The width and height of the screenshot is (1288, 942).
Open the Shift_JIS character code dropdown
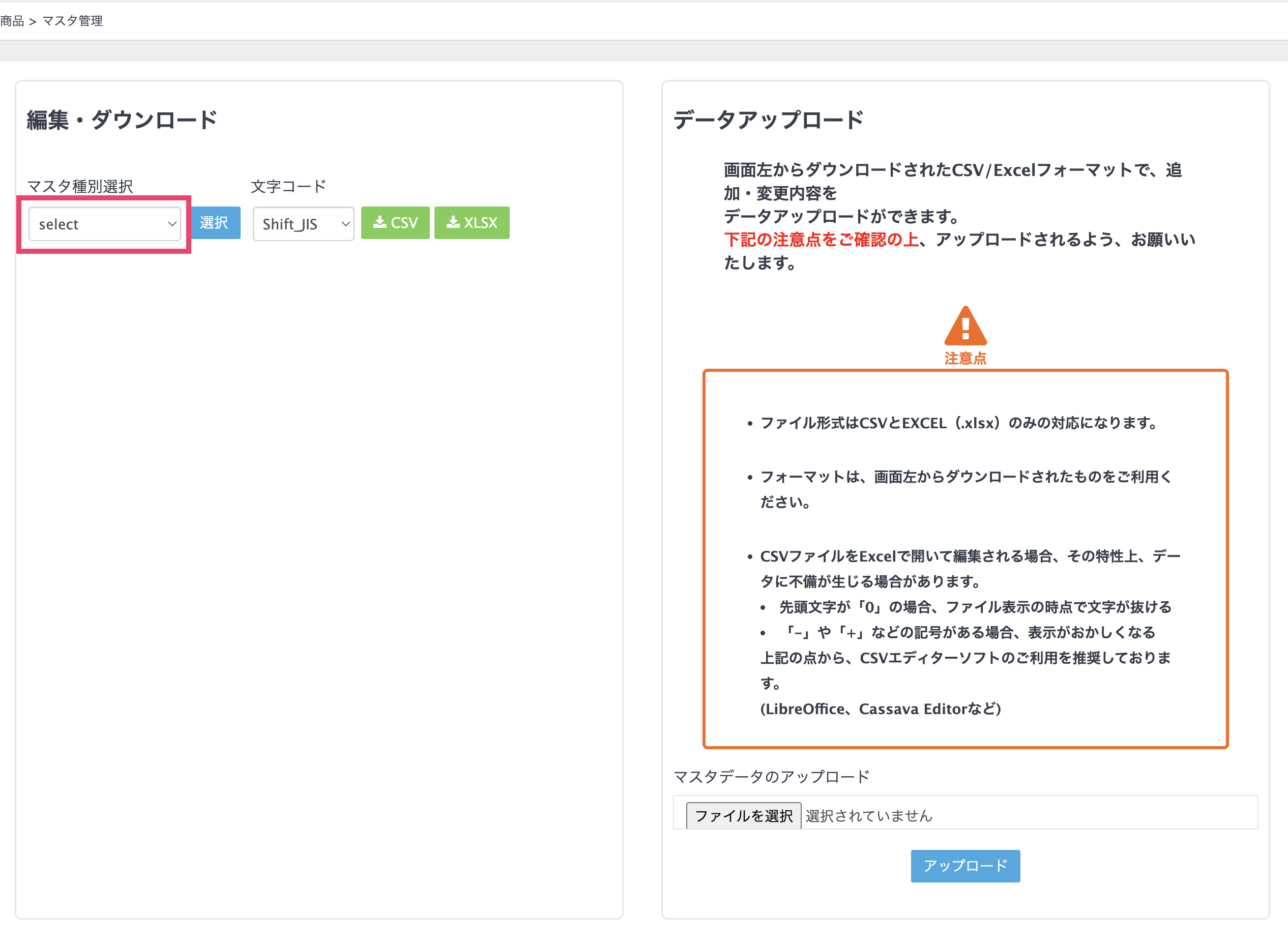pos(303,223)
